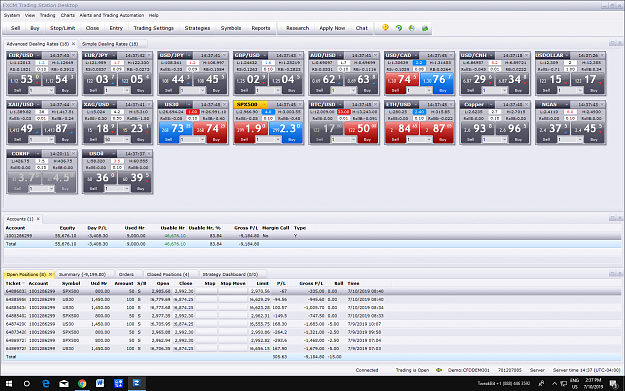Click the Stop/Limit toolbar button

coord(62,28)
